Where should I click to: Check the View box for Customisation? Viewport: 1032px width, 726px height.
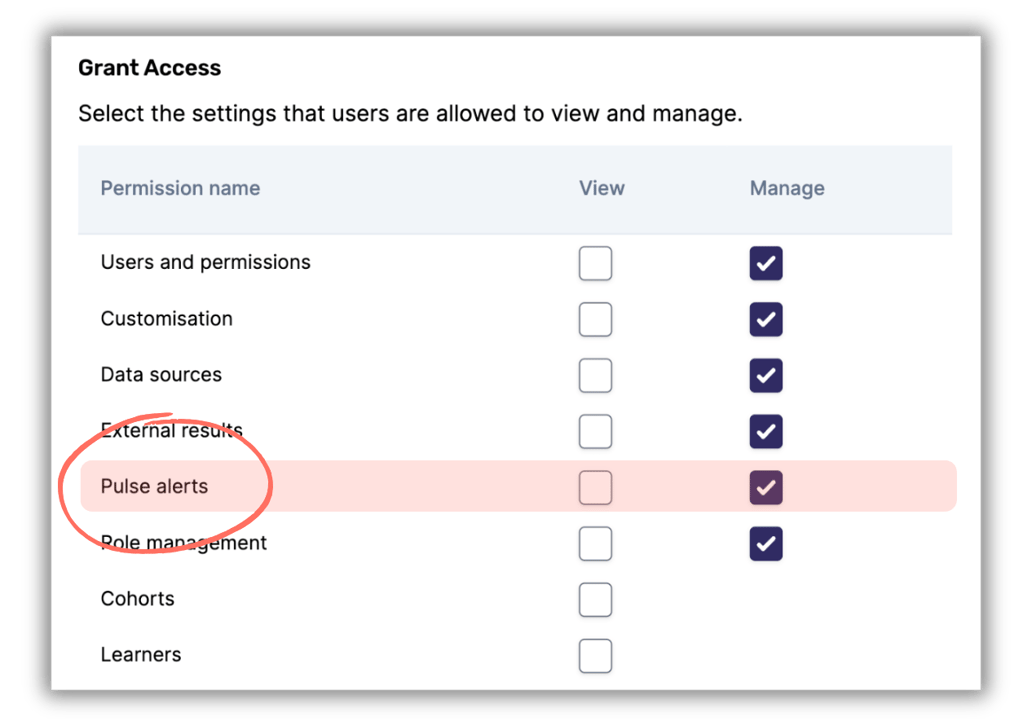595,319
